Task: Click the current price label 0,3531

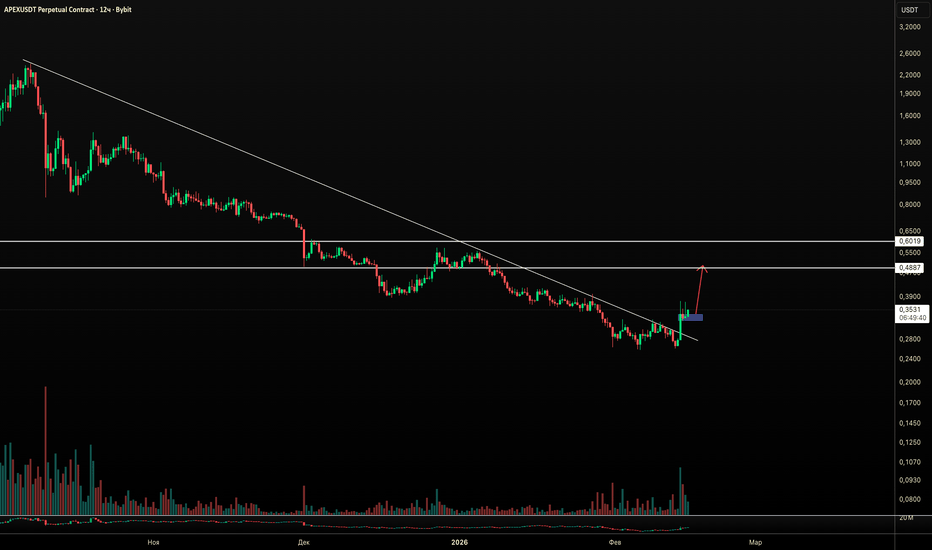Action: coord(910,310)
